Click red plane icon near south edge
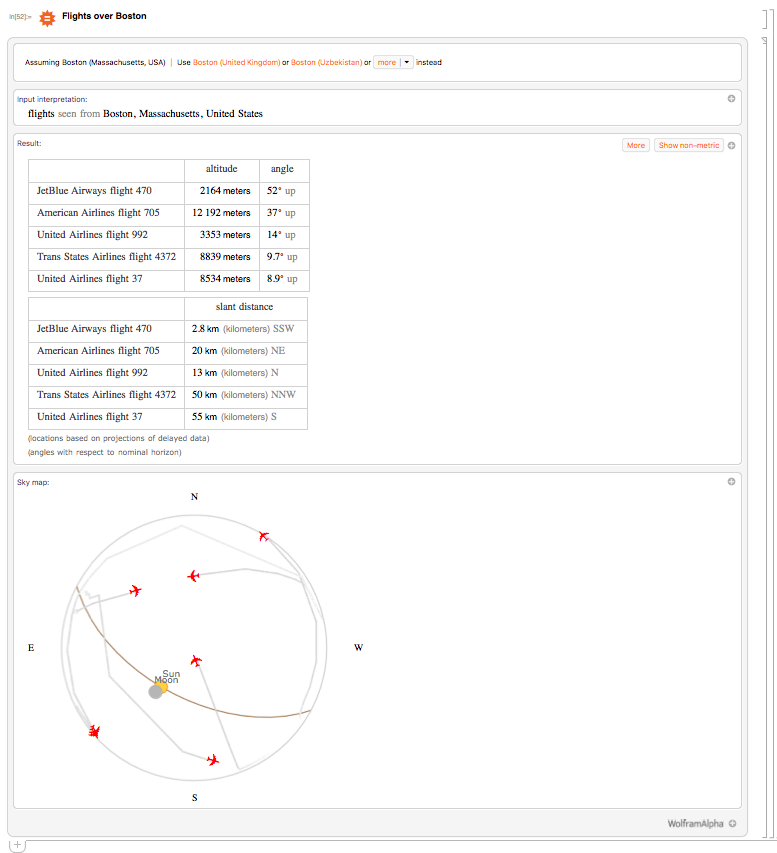Viewport: 777px width, 853px height. 213,760
